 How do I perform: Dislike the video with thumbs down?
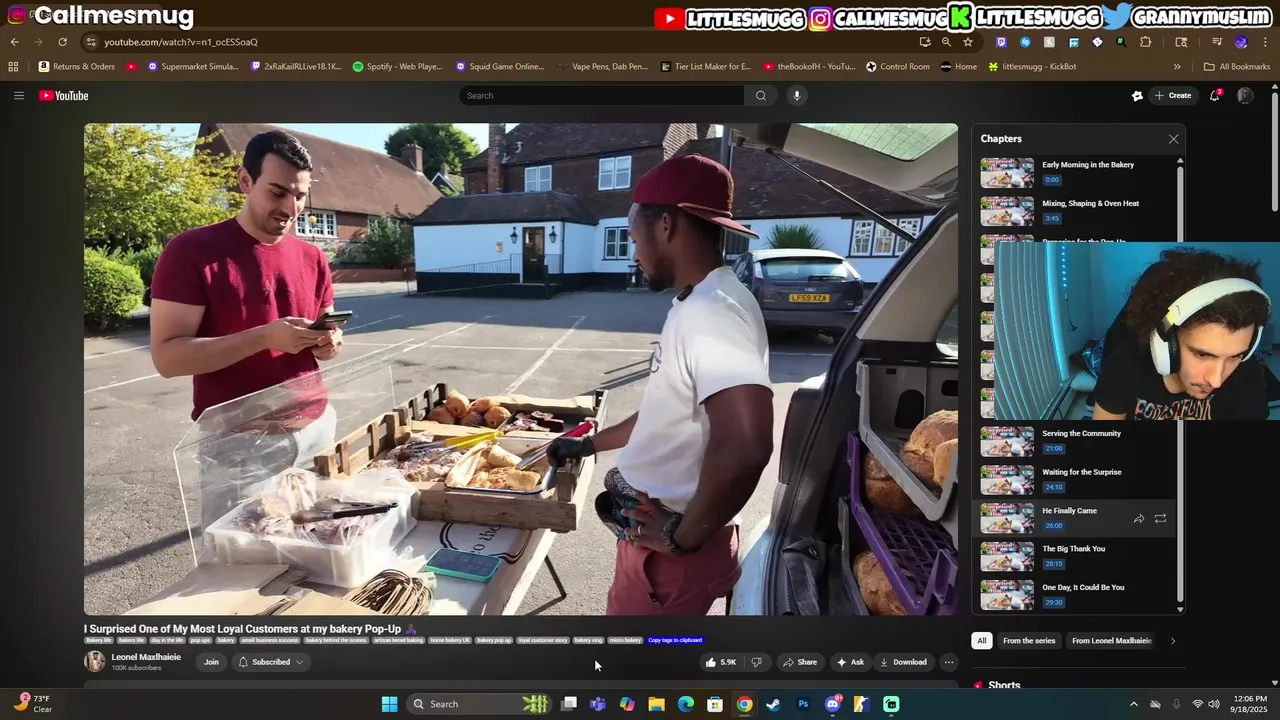(757, 662)
